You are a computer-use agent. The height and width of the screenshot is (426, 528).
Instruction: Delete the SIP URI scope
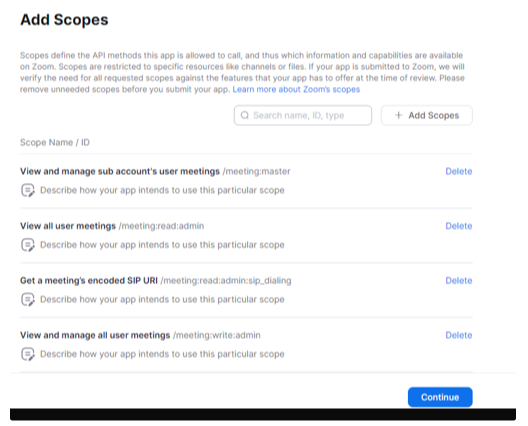pos(459,281)
